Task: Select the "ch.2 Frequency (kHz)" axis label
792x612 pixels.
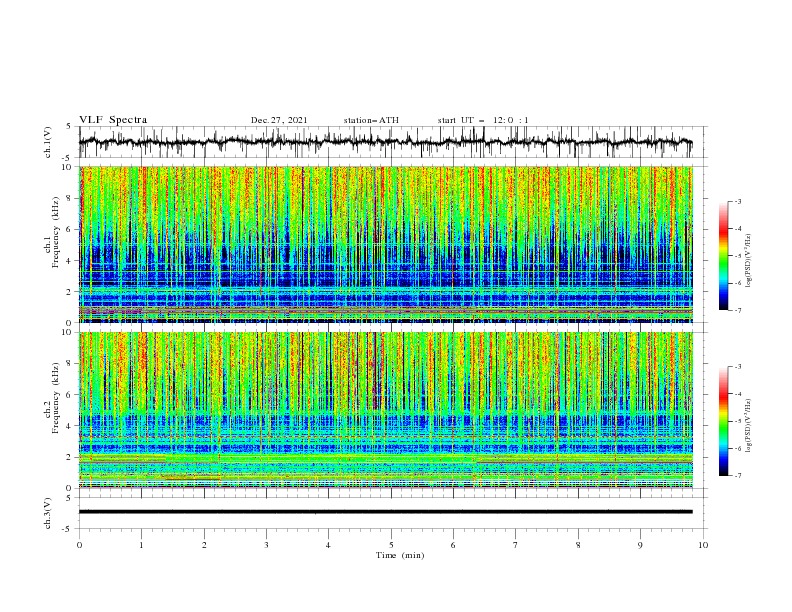Action: [51, 398]
